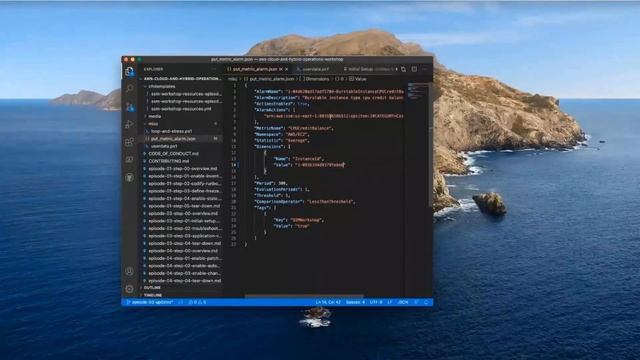Open episode-03-step-03-application file
This screenshot has height=360, width=640.
184,236
